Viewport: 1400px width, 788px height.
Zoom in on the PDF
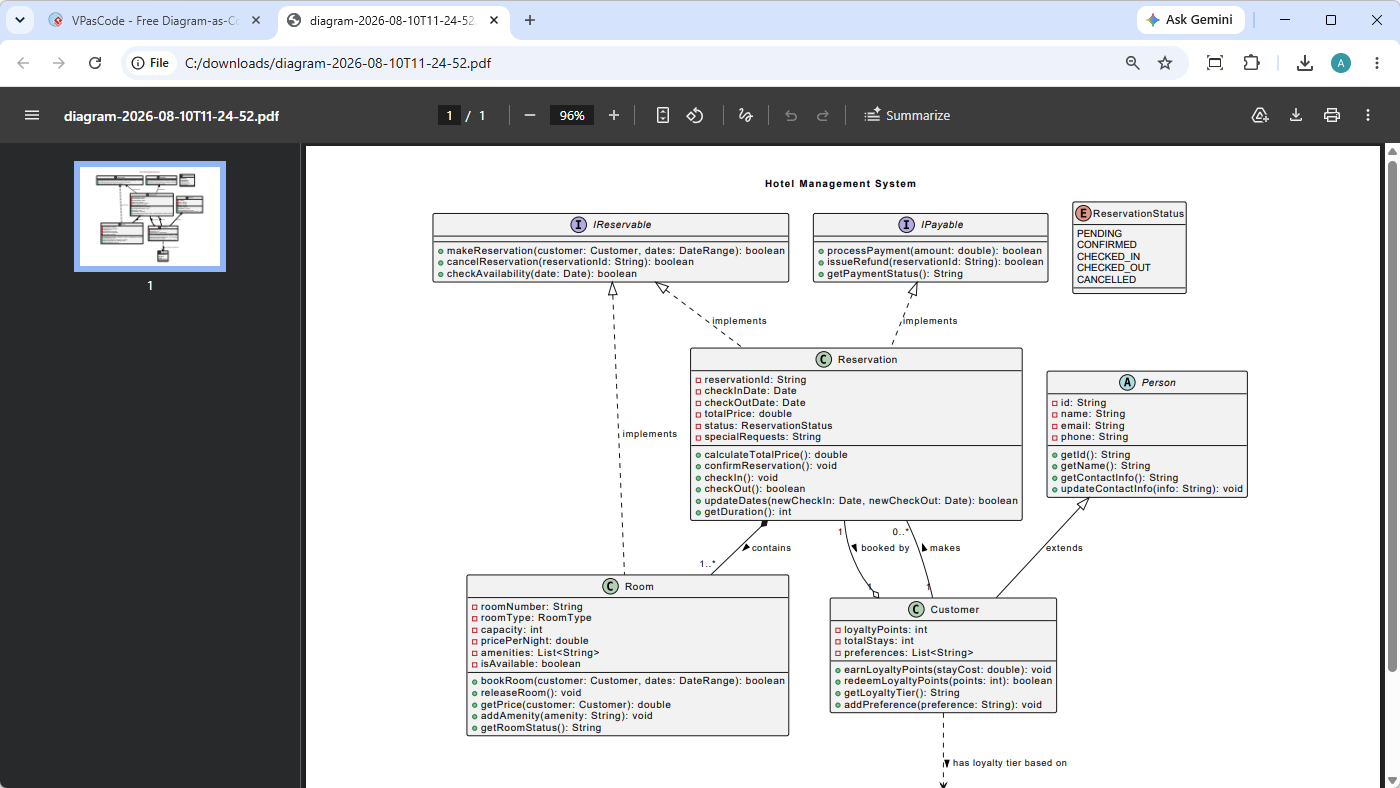[x=614, y=115]
